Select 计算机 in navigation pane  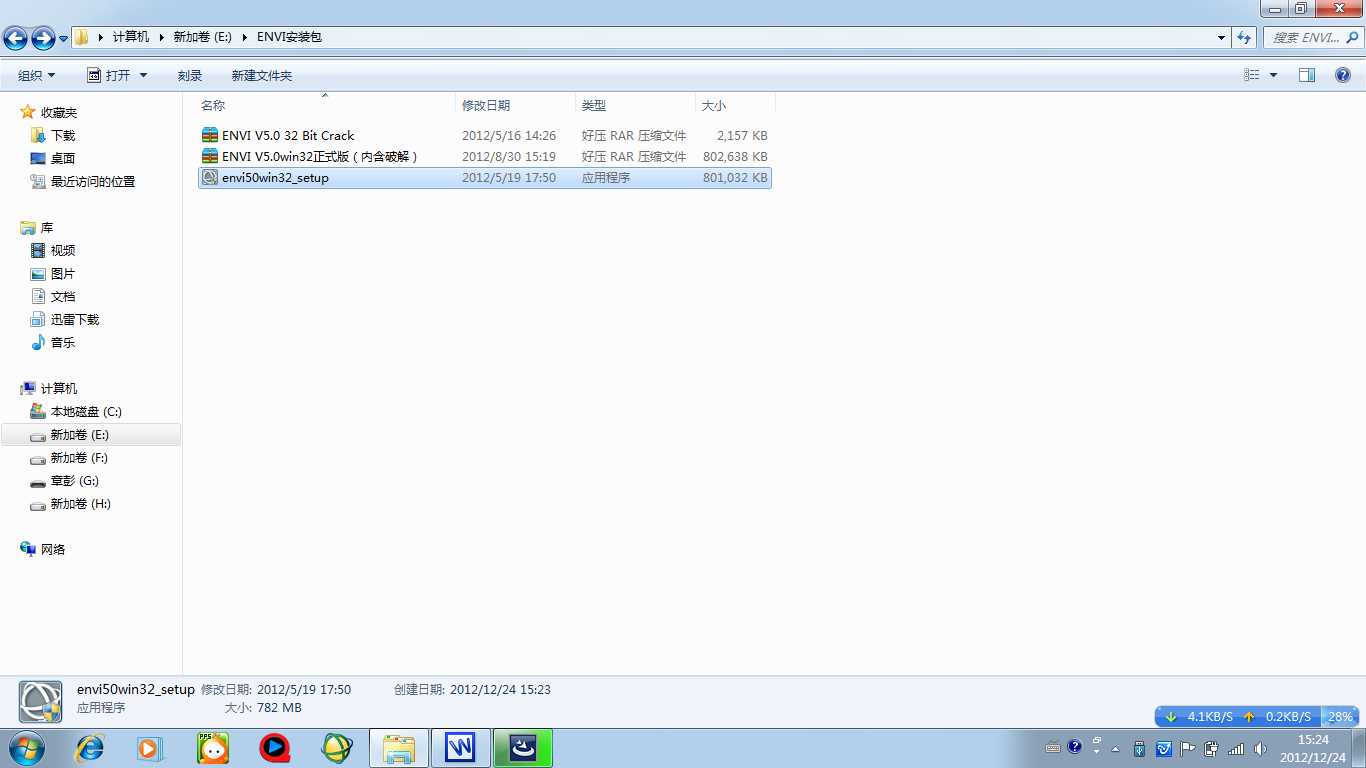(x=59, y=389)
